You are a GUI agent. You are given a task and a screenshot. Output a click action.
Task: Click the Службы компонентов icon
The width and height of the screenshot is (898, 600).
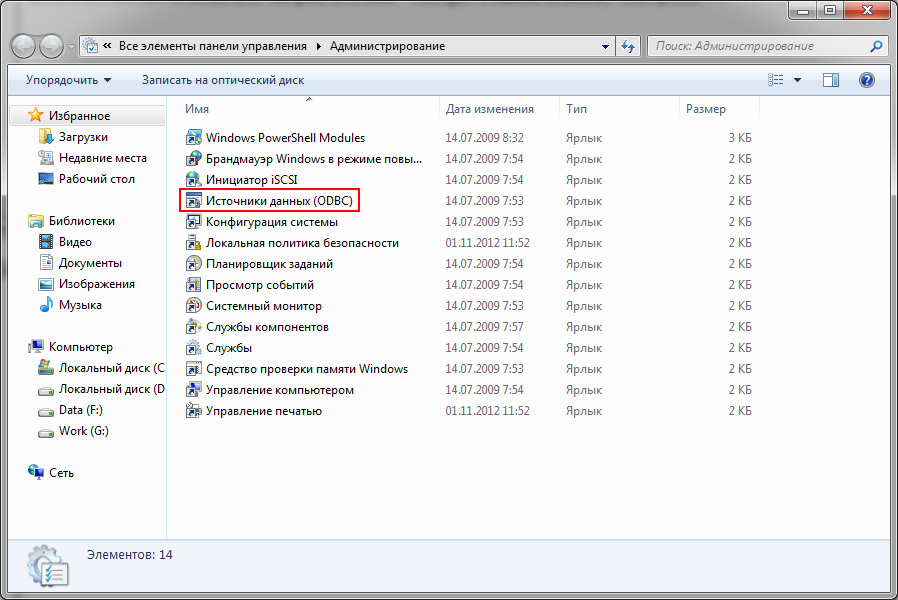pos(194,327)
